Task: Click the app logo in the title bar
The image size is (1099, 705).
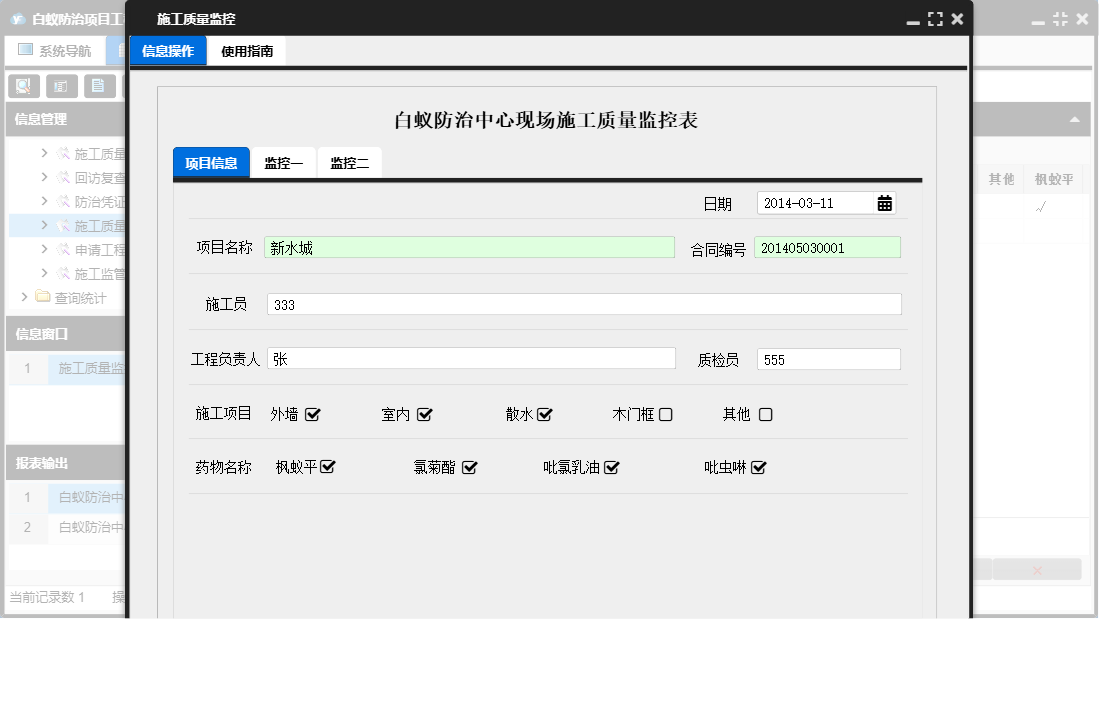Action: (x=17, y=19)
